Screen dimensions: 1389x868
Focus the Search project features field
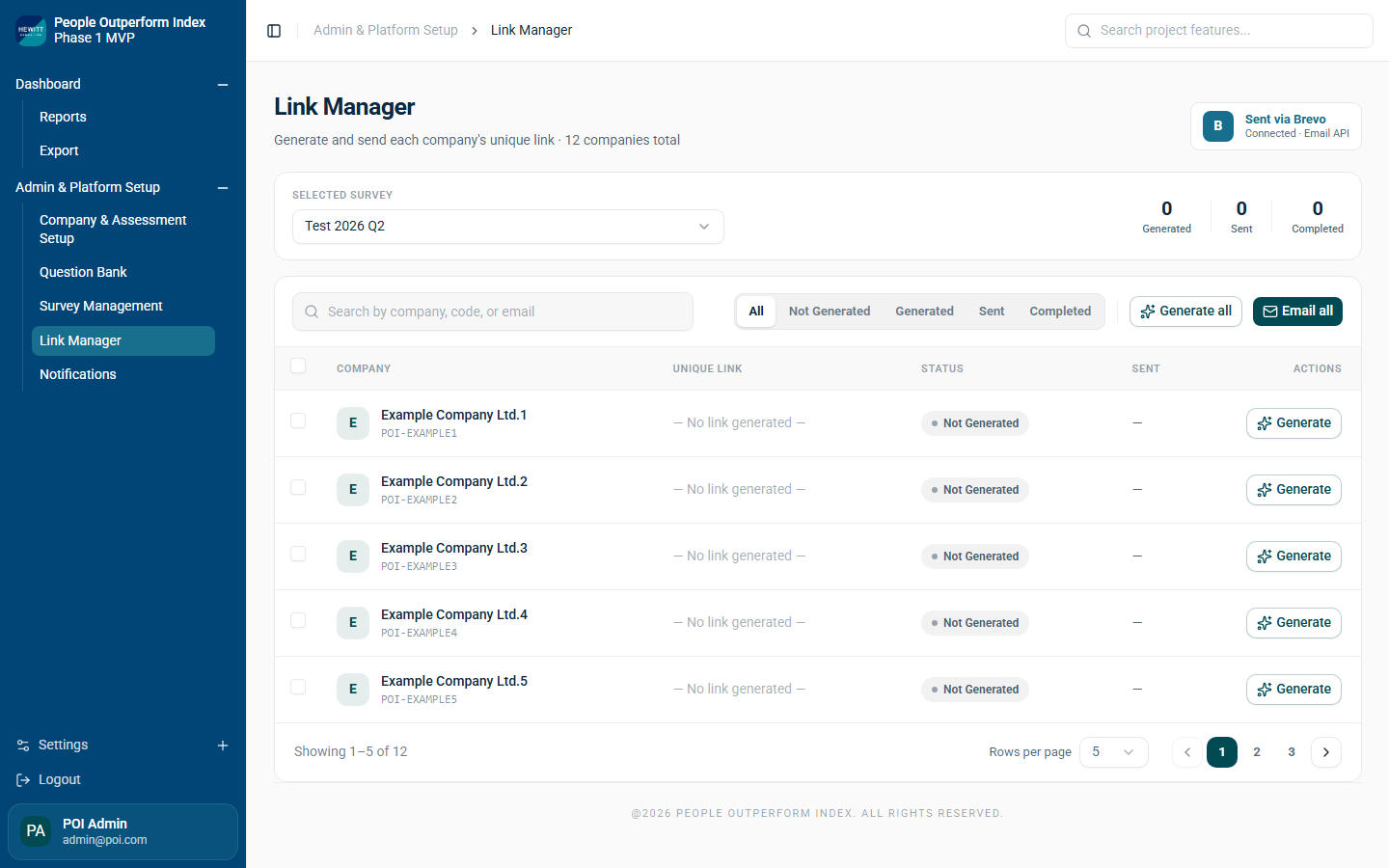(x=1219, y=31)
